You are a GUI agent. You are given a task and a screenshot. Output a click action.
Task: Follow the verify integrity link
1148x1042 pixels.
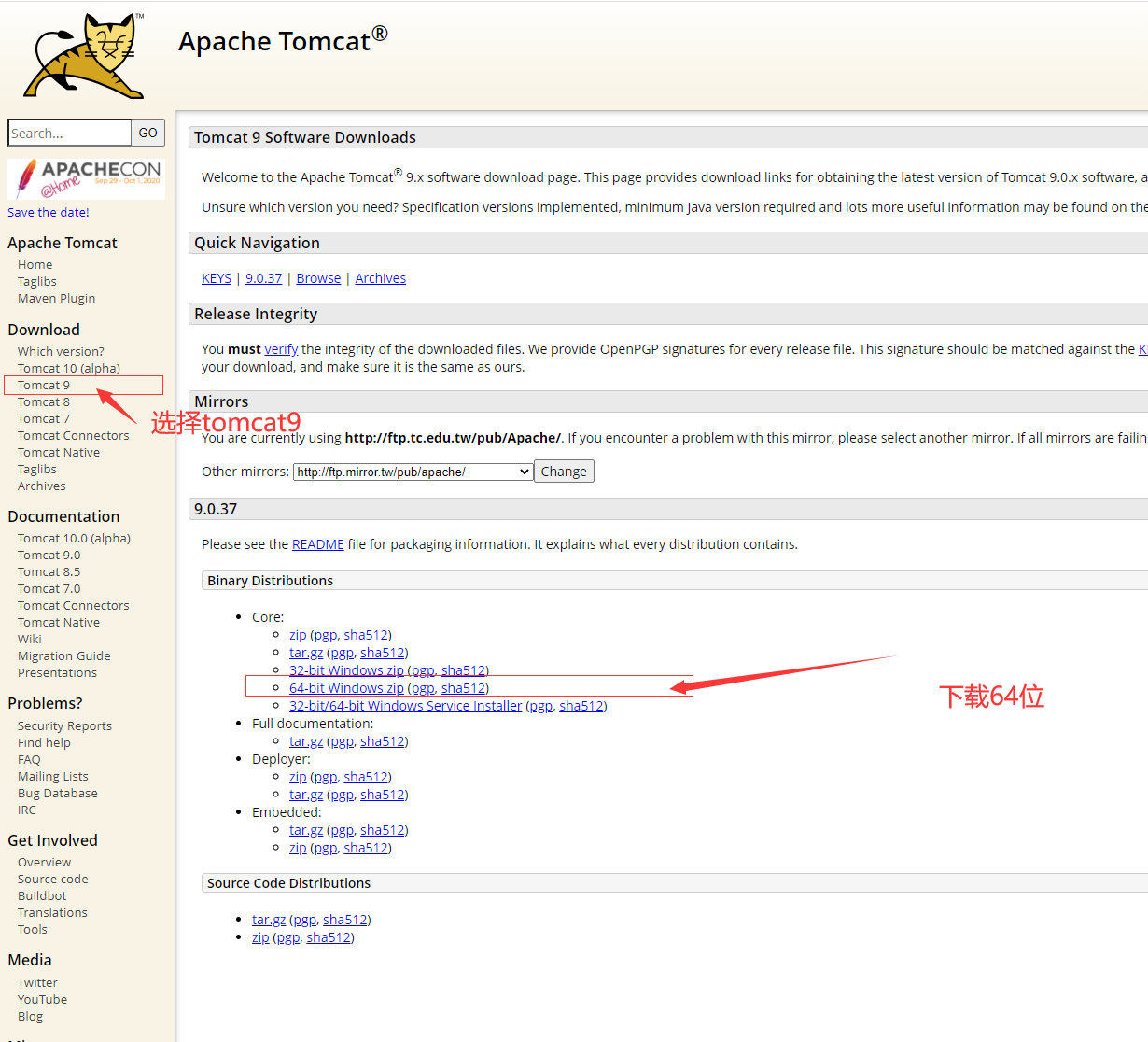(281, 349)
